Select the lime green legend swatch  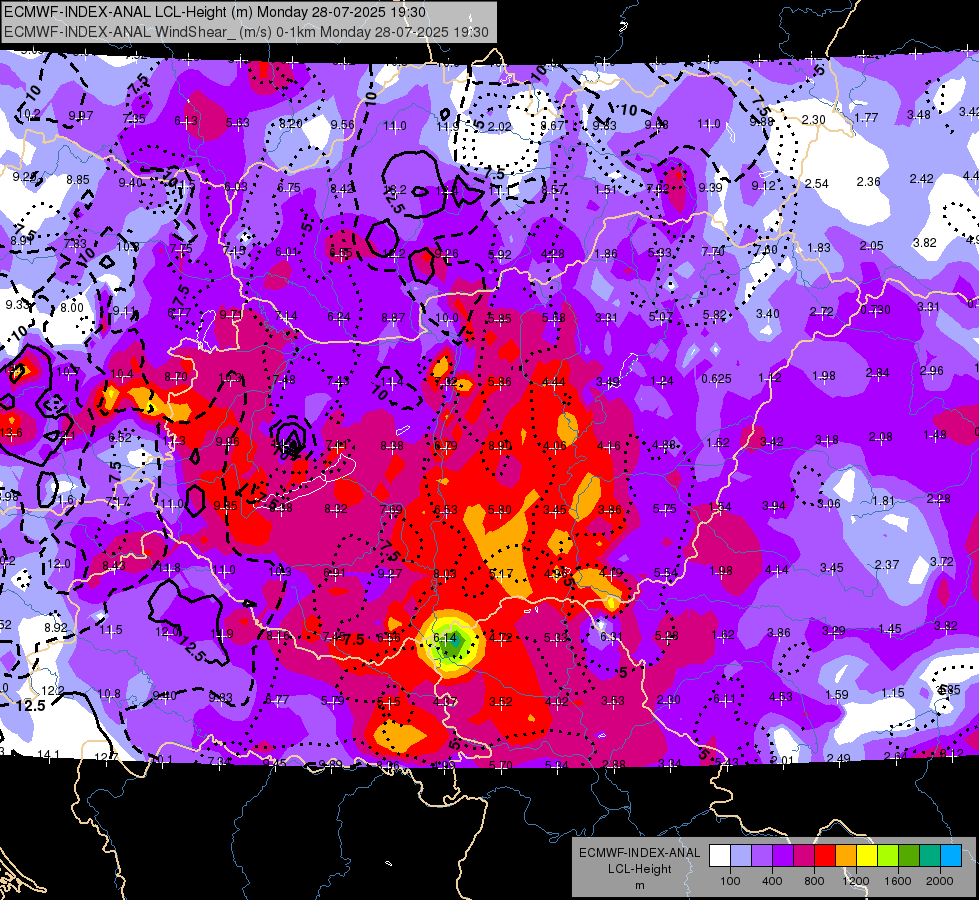888,856
